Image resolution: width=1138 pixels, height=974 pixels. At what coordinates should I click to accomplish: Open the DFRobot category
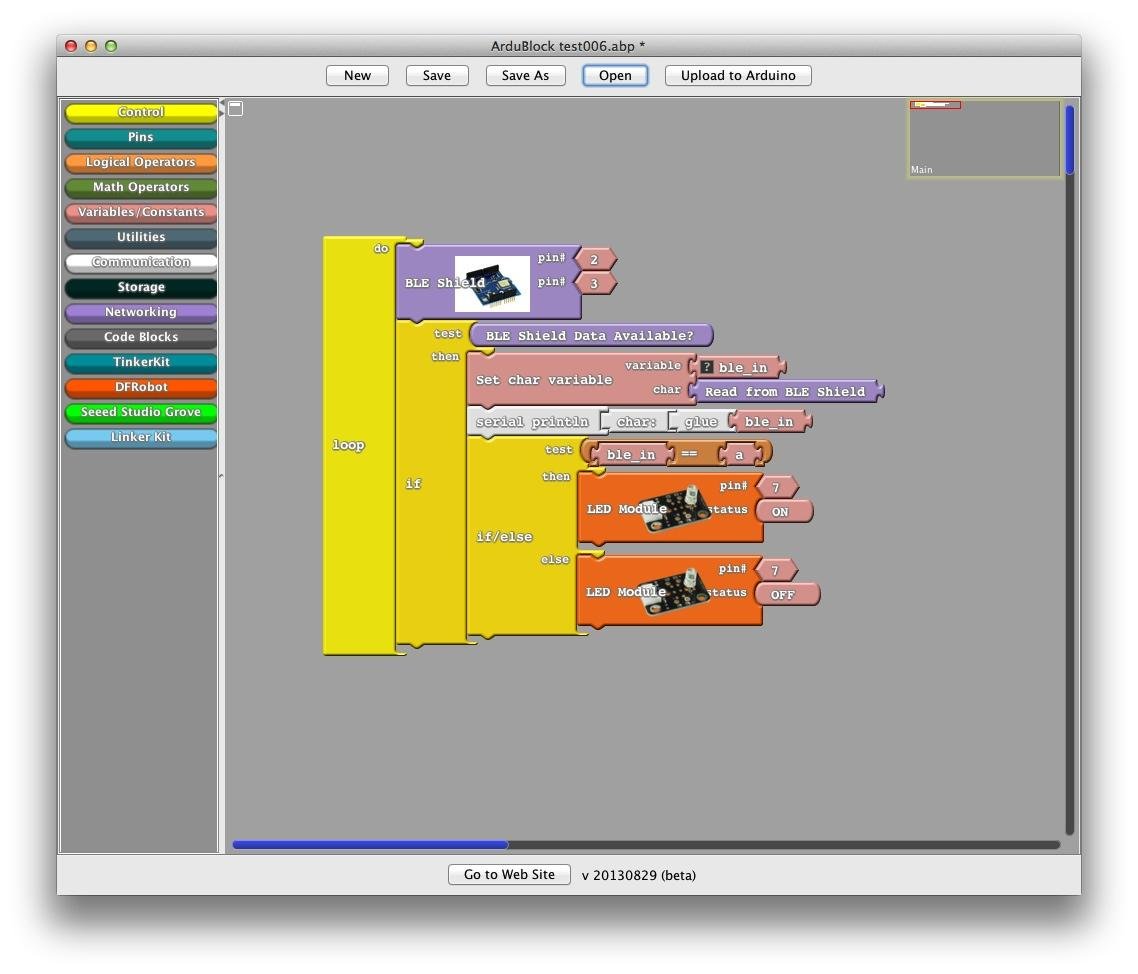[x=141, y=387]
